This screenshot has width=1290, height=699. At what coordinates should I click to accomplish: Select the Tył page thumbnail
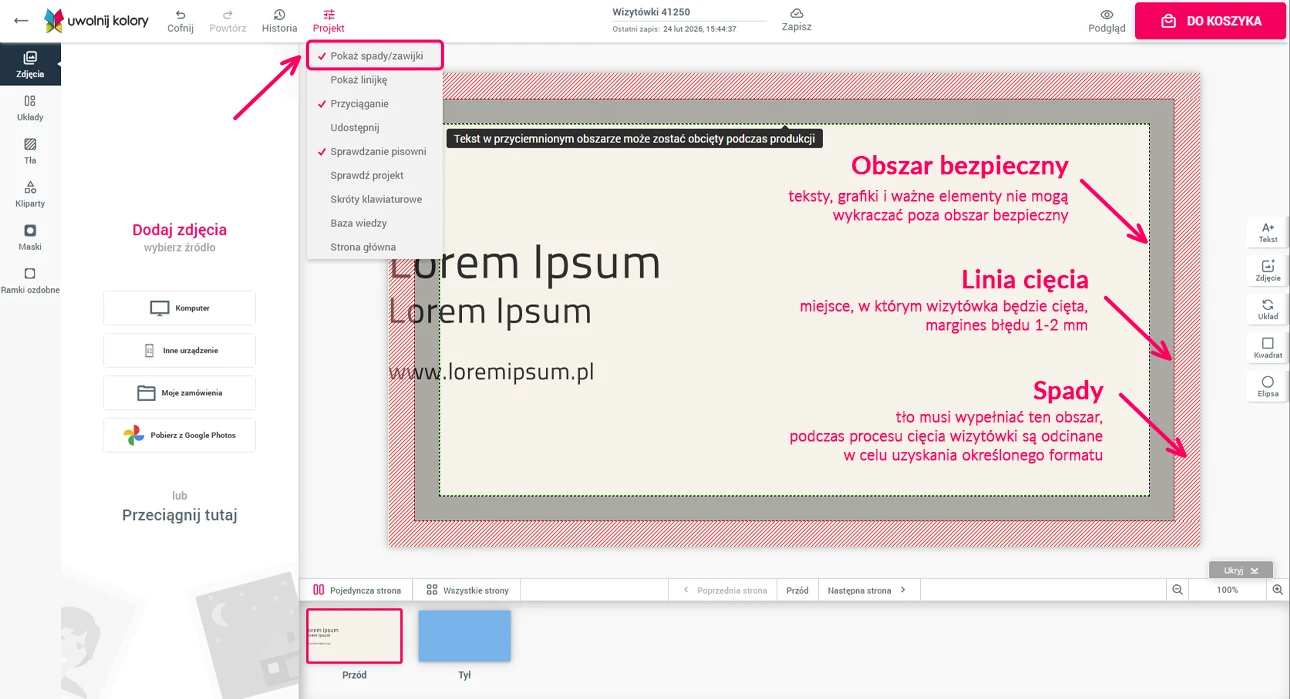click(464, 637)
